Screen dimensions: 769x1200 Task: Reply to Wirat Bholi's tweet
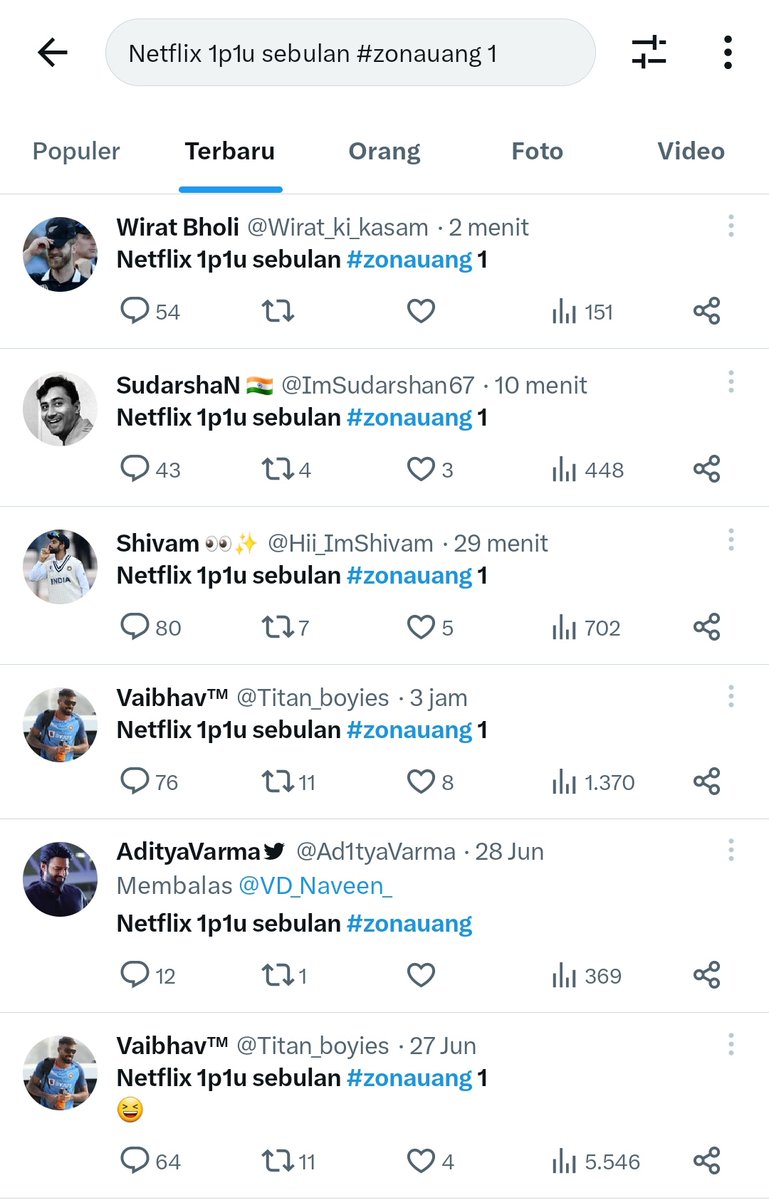tap(150, 312)
